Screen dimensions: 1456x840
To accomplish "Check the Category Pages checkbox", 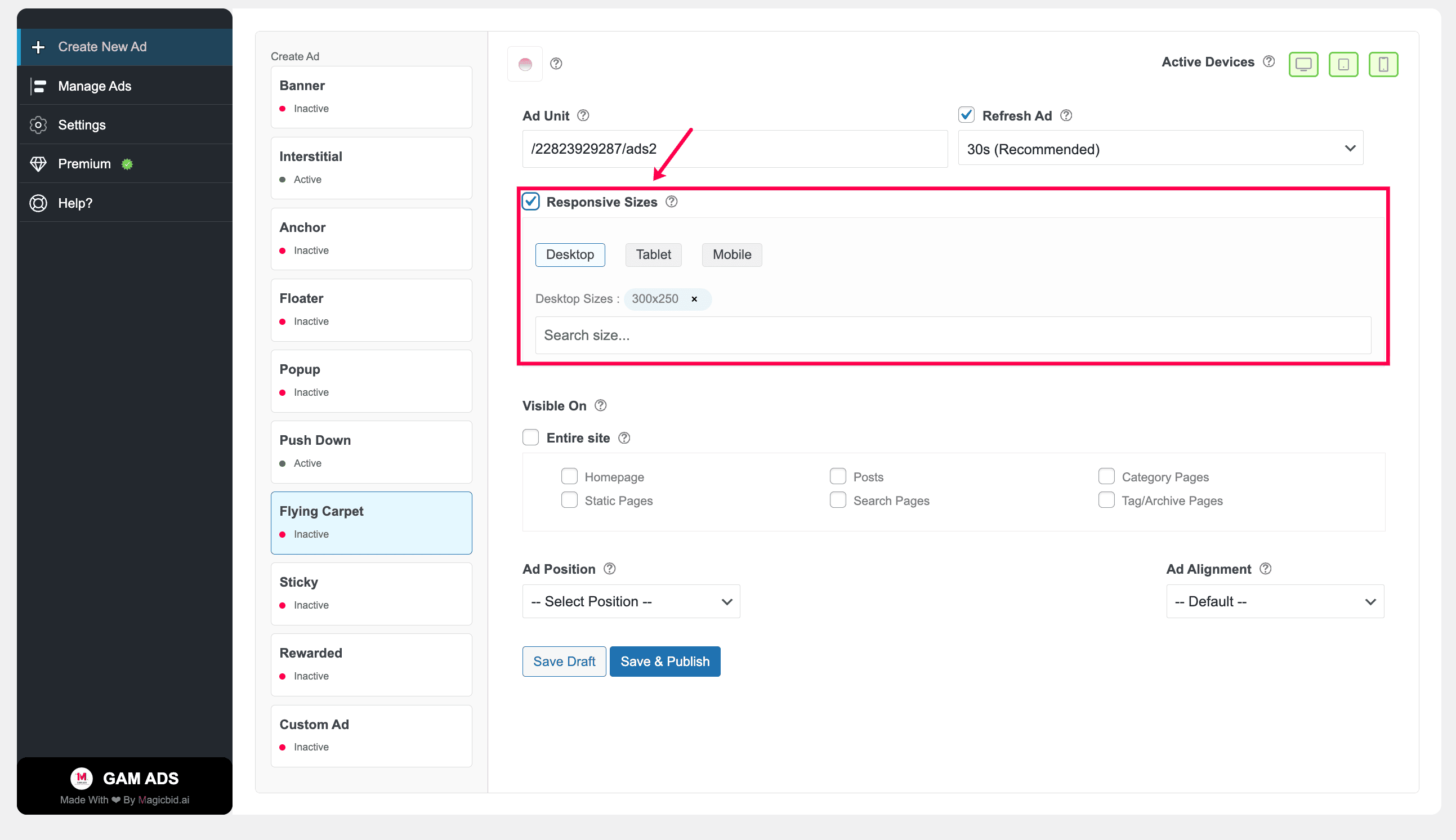I will point(1106,476).
